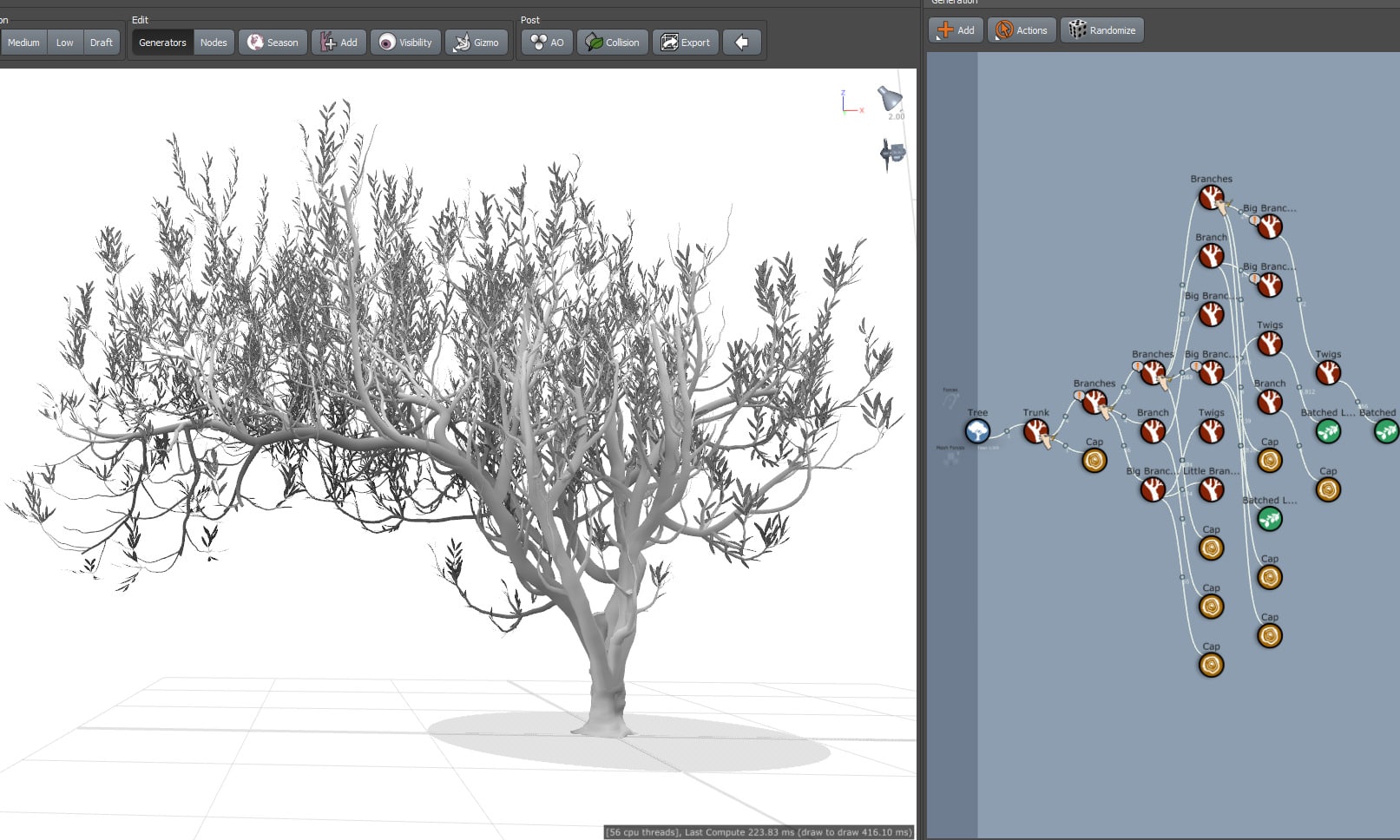Enable Generators edit mode
The image size is (1400, 840).
(162, 43)
